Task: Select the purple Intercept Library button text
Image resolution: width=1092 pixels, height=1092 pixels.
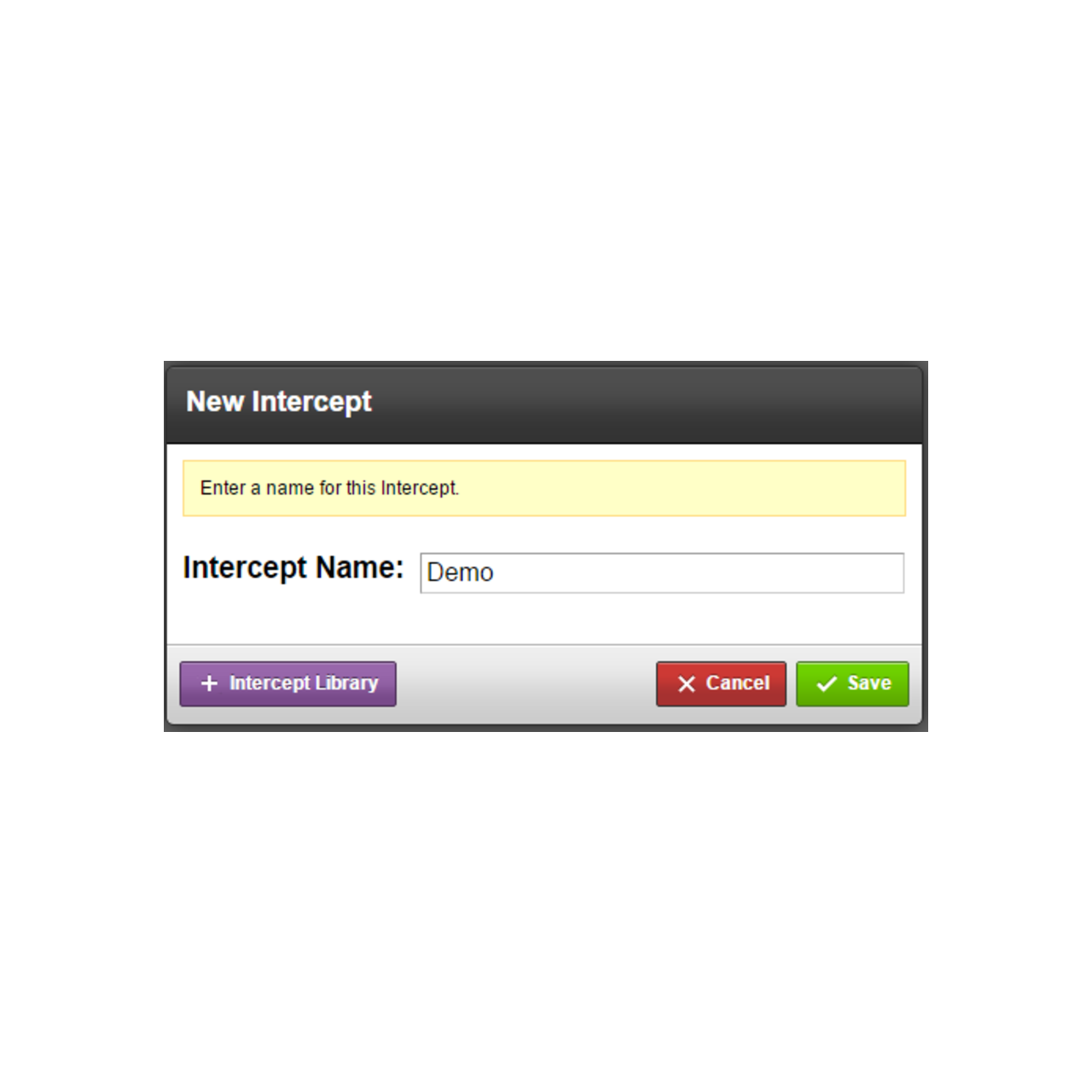Action: (x=304, y=683)
